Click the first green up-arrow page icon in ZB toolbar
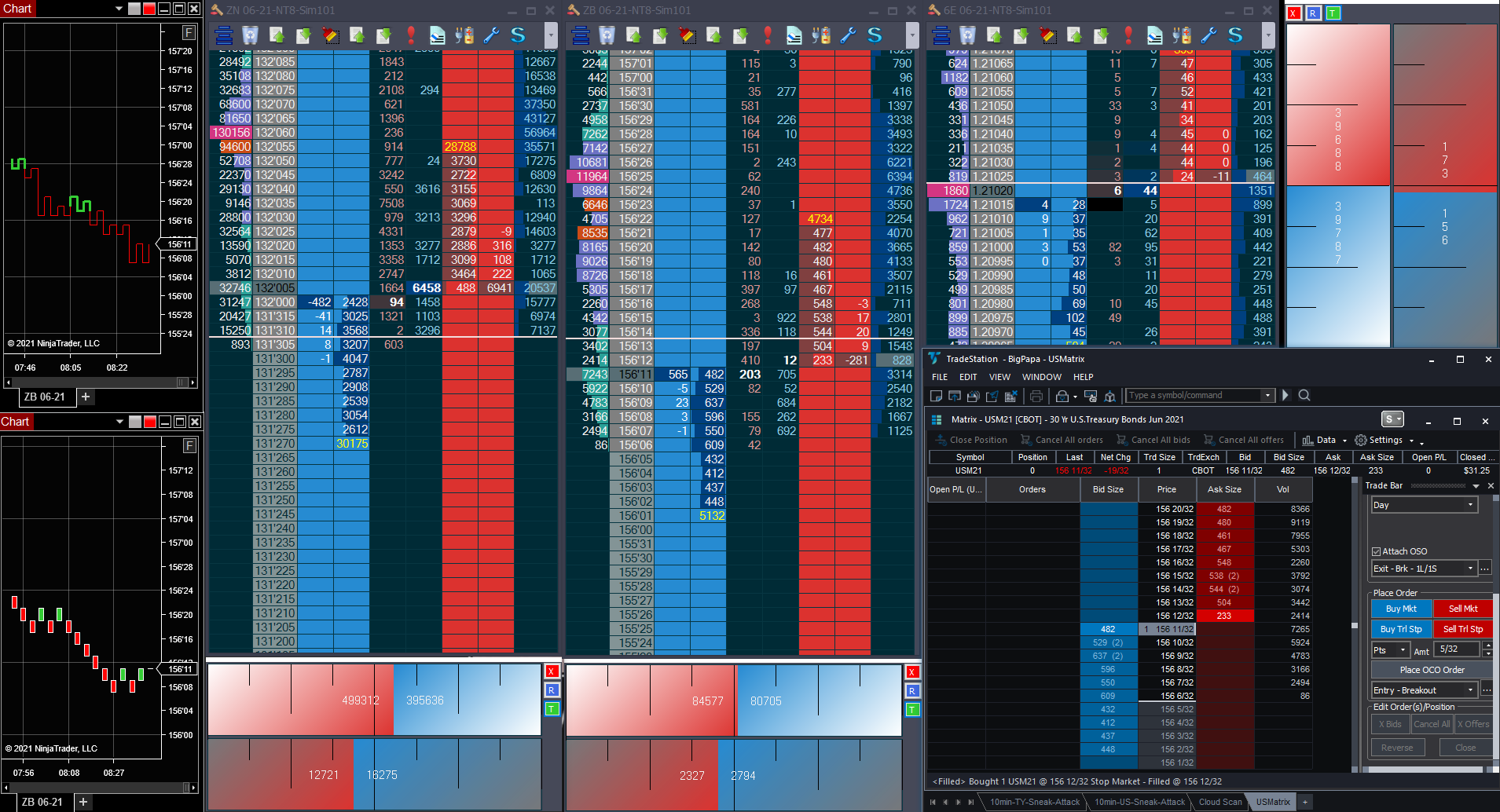 (633, 35)
